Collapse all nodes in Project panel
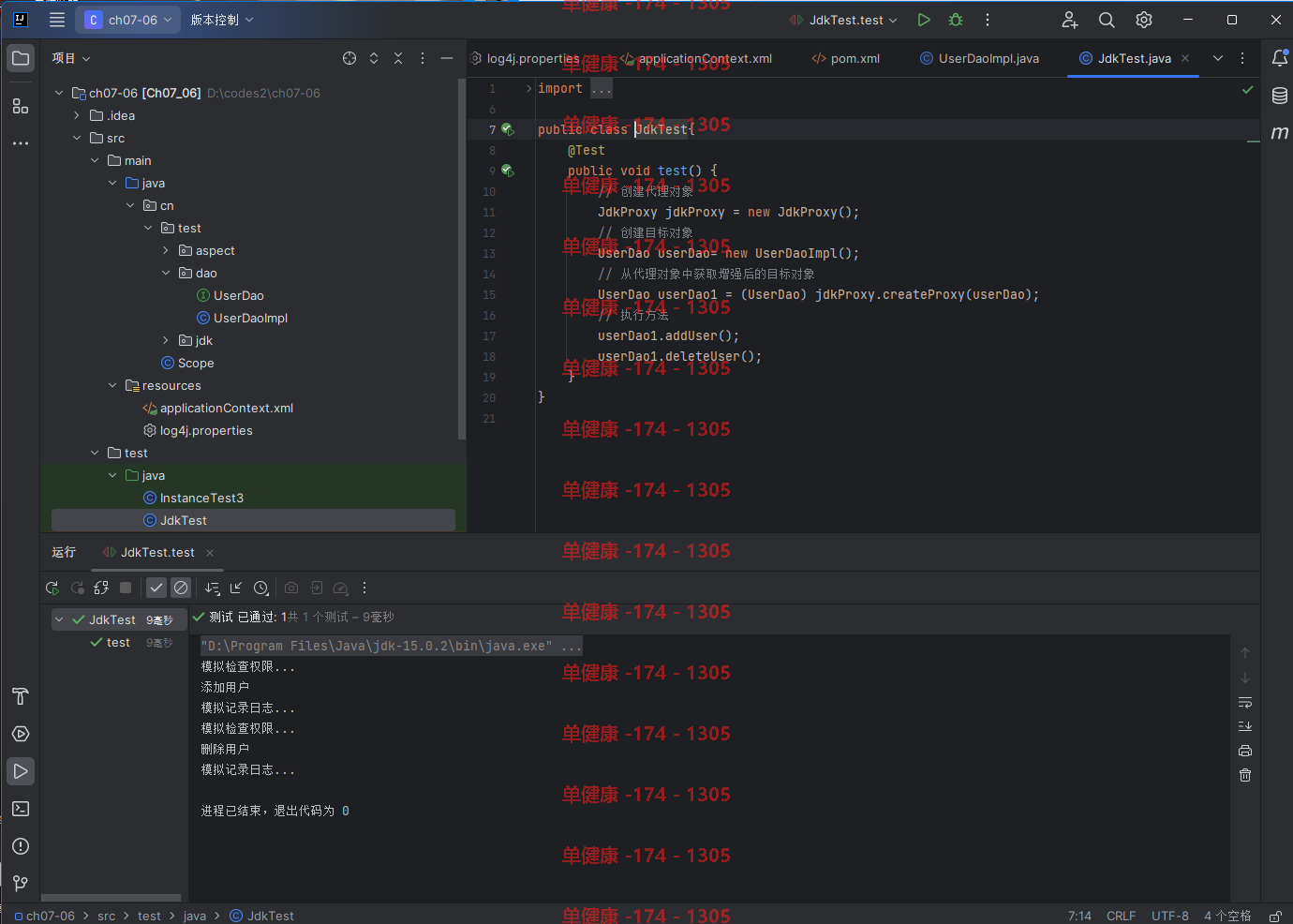The width and height of the screenshot is (1293, 924). pos(398,58)
